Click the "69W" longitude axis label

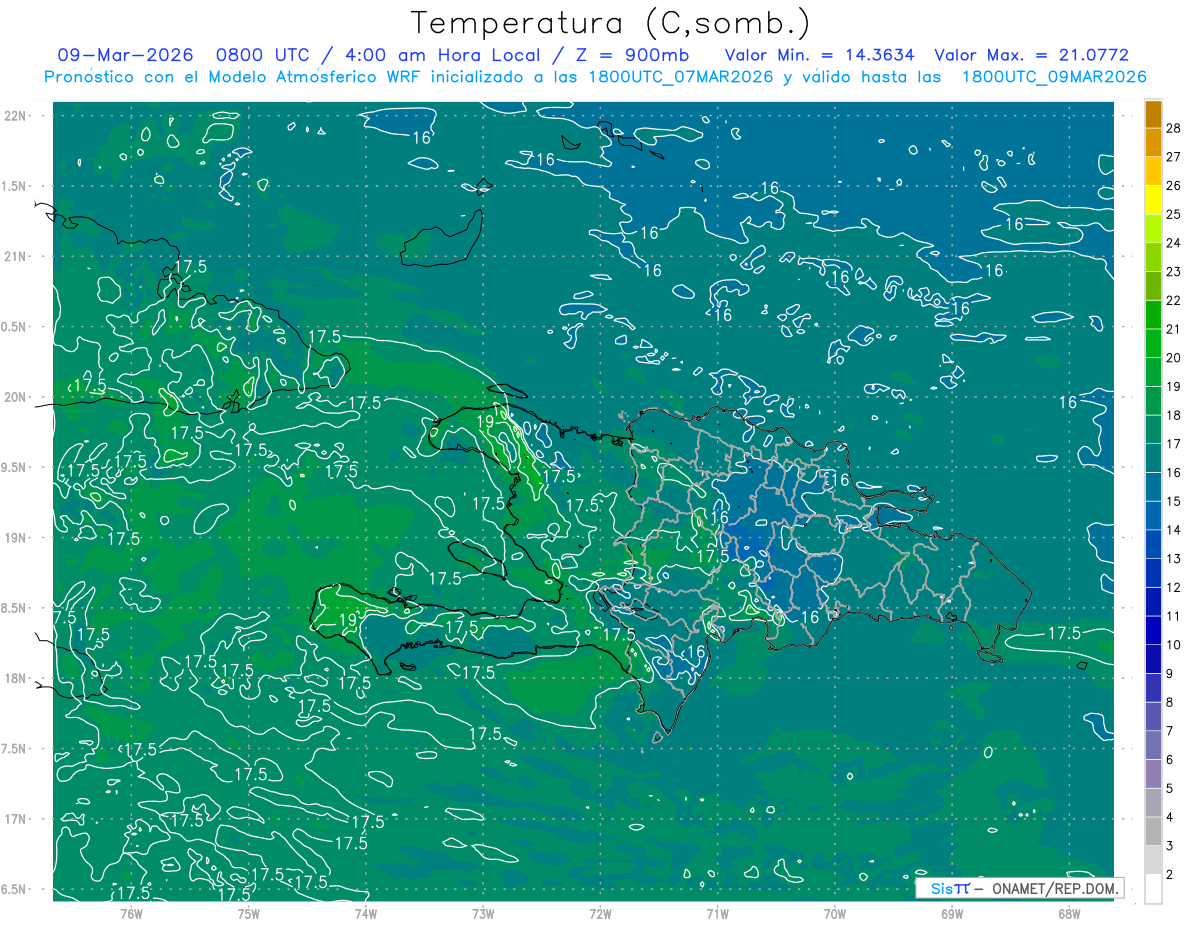click(952, 913)
